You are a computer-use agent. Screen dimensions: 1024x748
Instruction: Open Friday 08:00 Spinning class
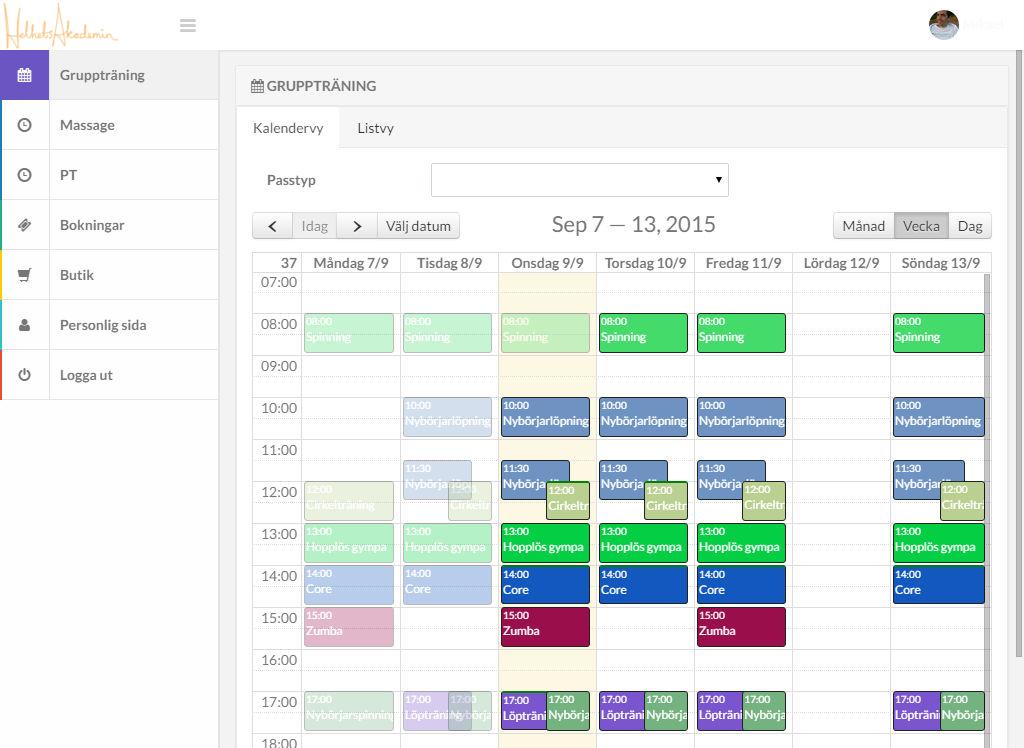tap(741, 333)
